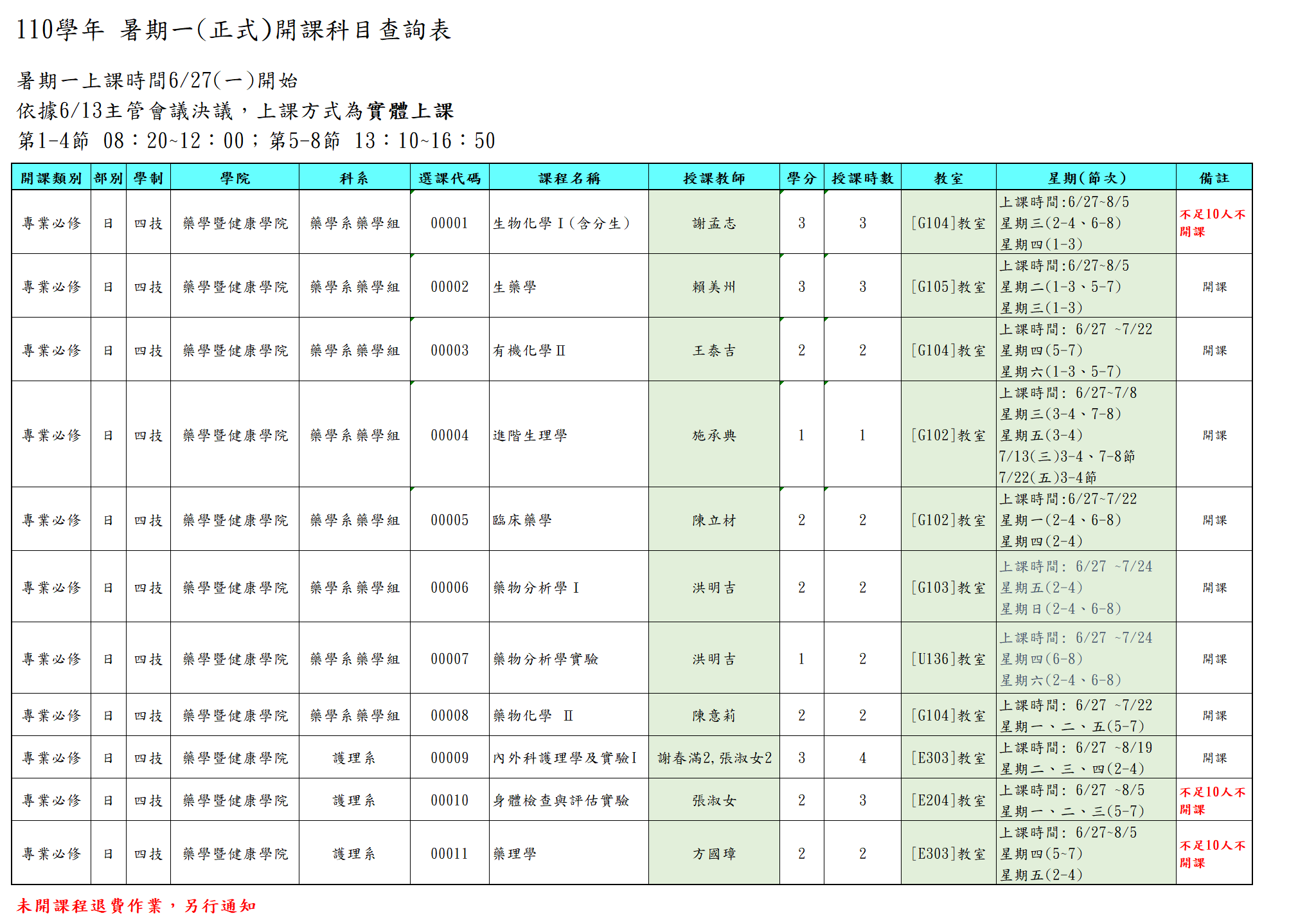Click the 開課類別 column header

tap(51, 178)
